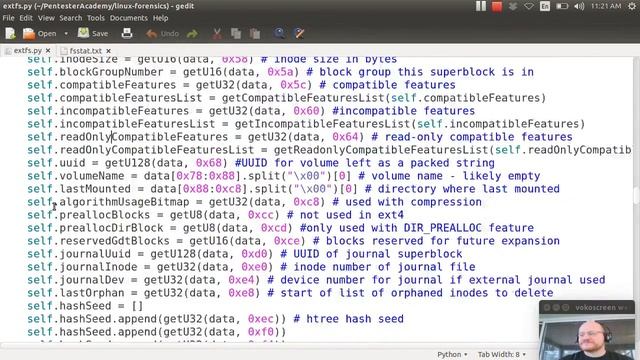This screenshot has height=360, width=640.
Task: Click the Print icon in the toolbar
Action: (x=127, y=33)
